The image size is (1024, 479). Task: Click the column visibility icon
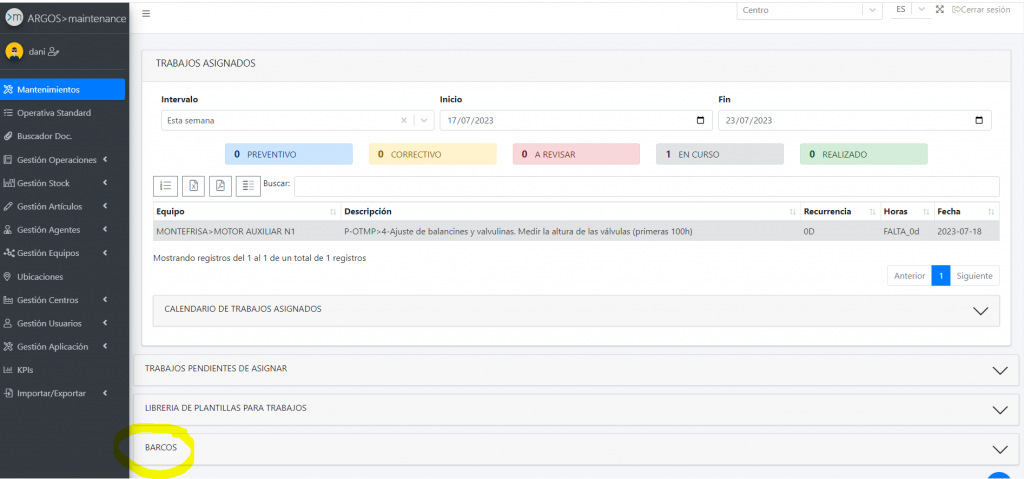[247, 186]
